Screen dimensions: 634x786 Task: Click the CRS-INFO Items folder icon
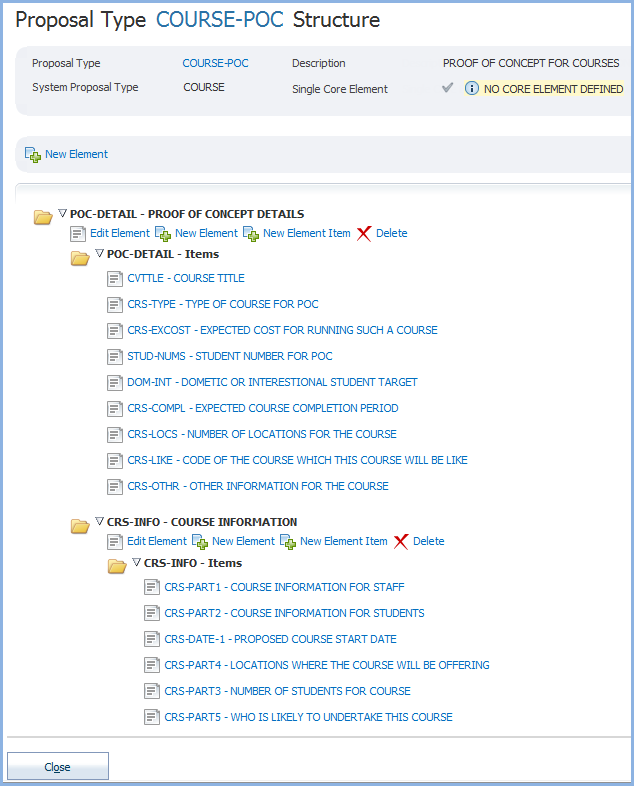117,566
